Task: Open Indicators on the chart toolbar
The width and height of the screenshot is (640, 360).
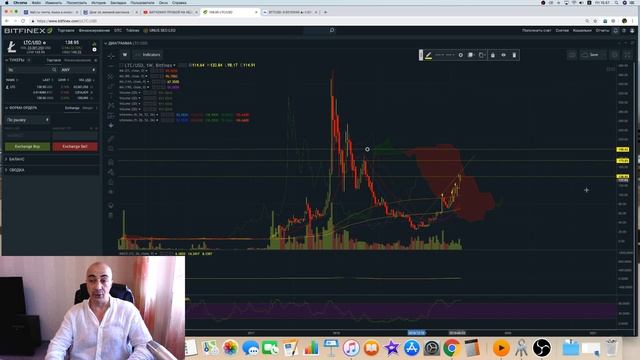Action: [148, 55]
